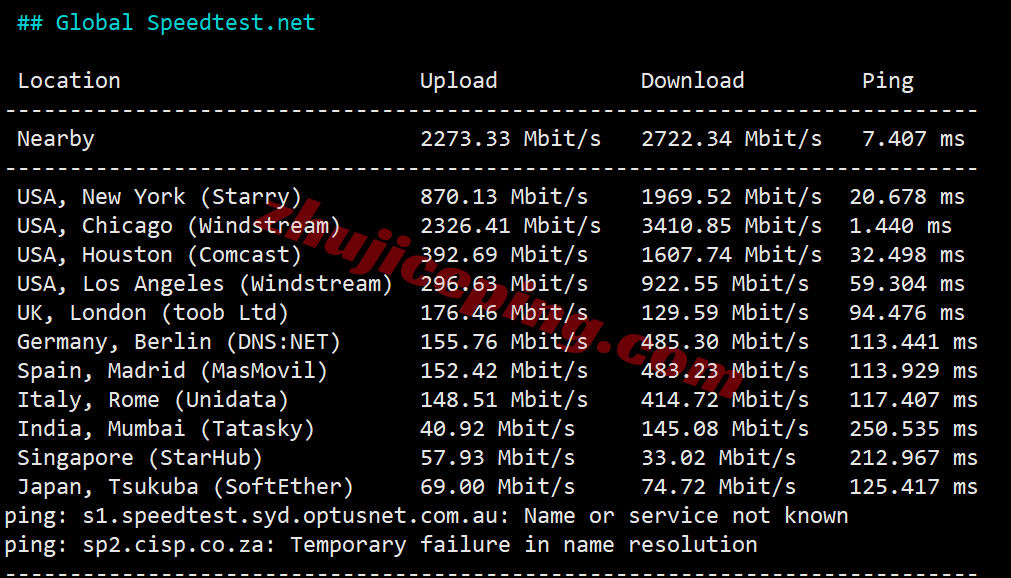Screen dimensions: 1011x578
Task: Click Berlin ping 113.441 ms
Action: (x=914, y=342)
